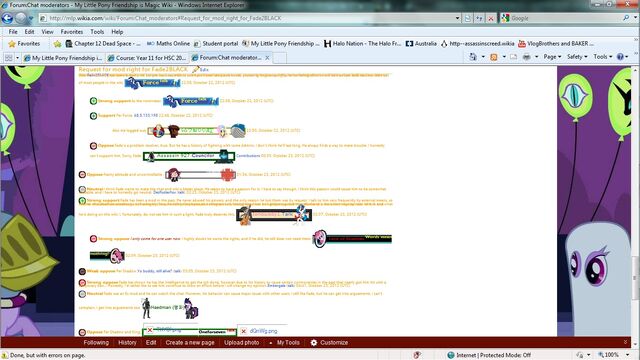Open the VlogBrothers and BAKER favorite
Image resolution: width=640 pixels, height=360 pixels.
point(556,43)
